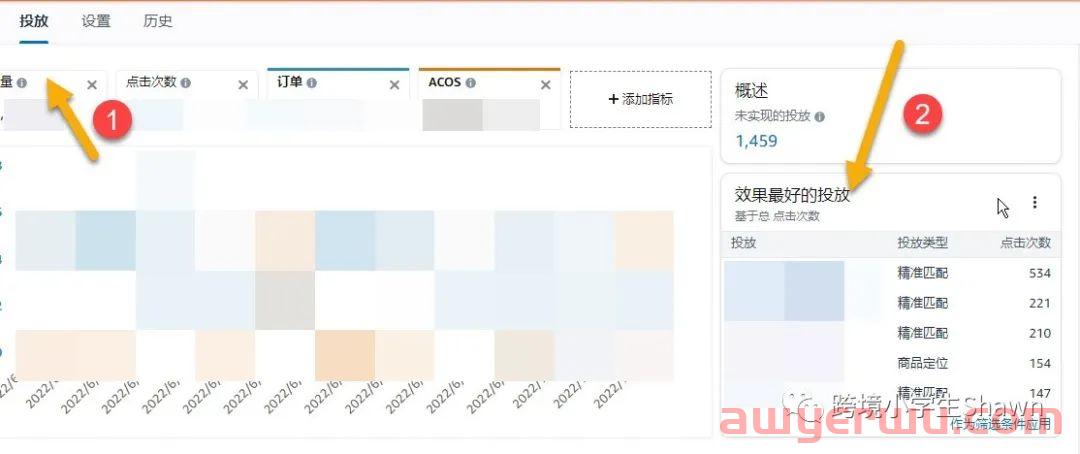Remove the 点击次数 metric card
1080x454 pixels.
point(243,85)
